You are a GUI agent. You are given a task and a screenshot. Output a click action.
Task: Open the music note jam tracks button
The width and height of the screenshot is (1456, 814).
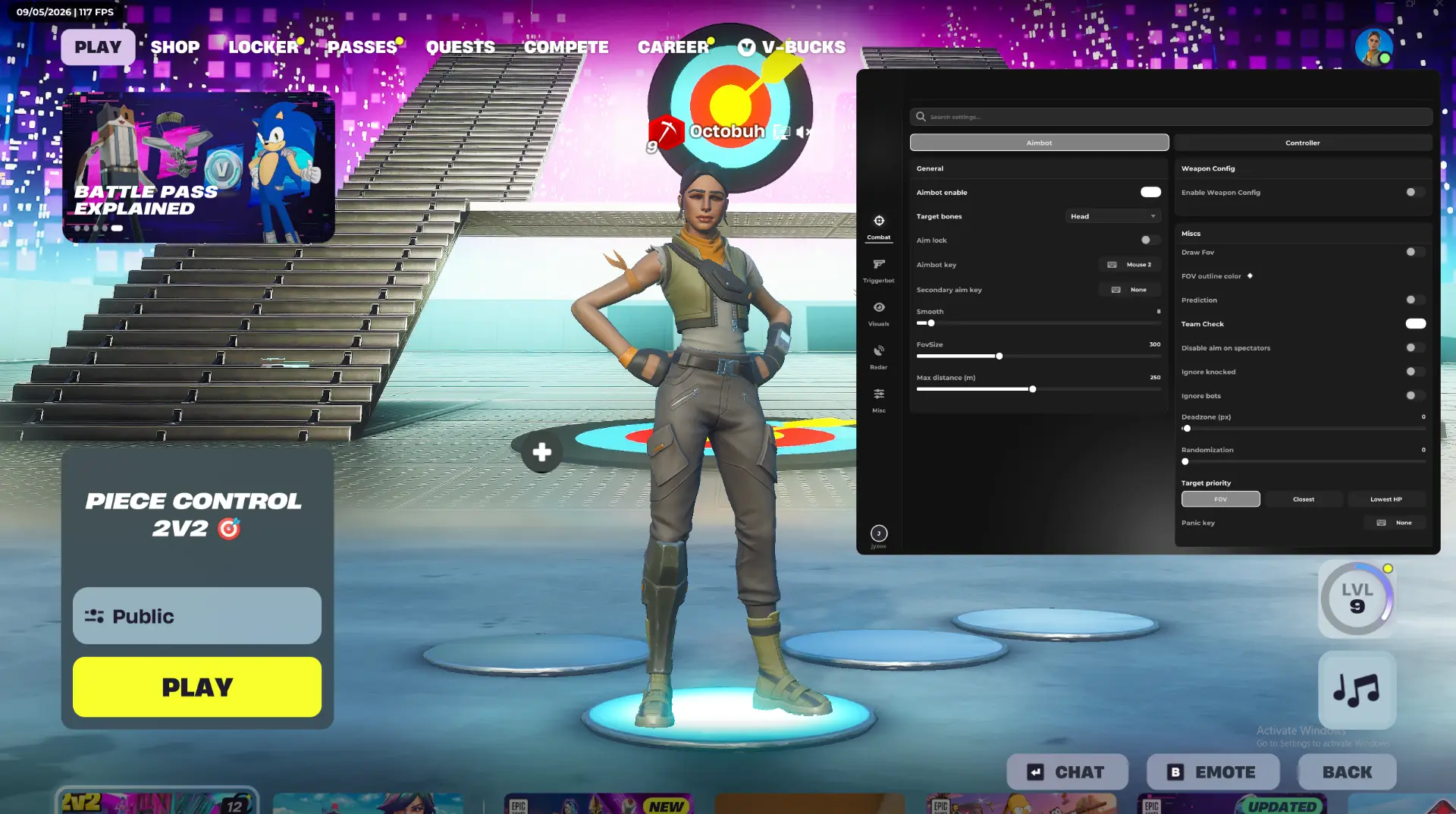pos(1357,690)
